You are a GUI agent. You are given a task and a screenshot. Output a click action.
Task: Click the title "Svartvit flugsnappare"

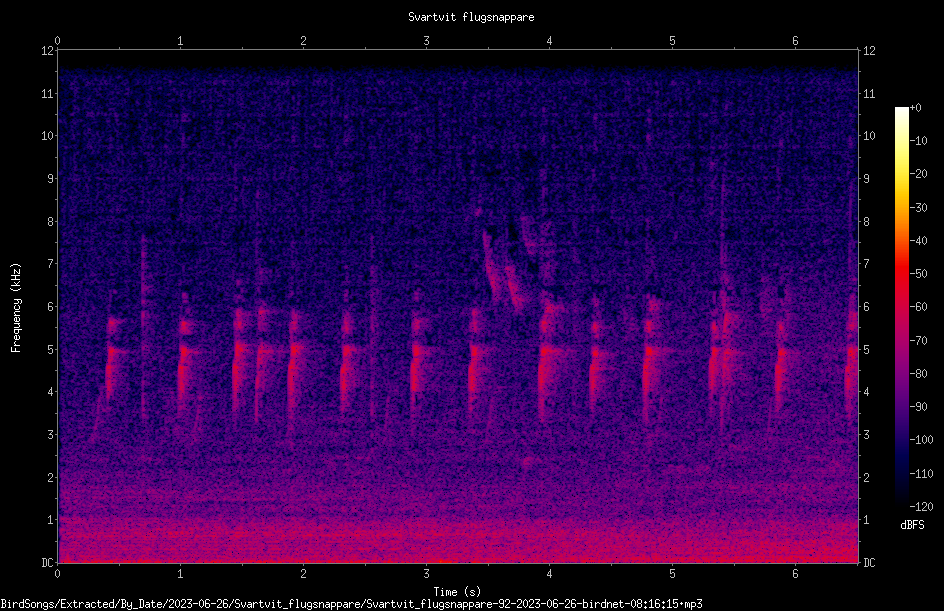[471, 17]
